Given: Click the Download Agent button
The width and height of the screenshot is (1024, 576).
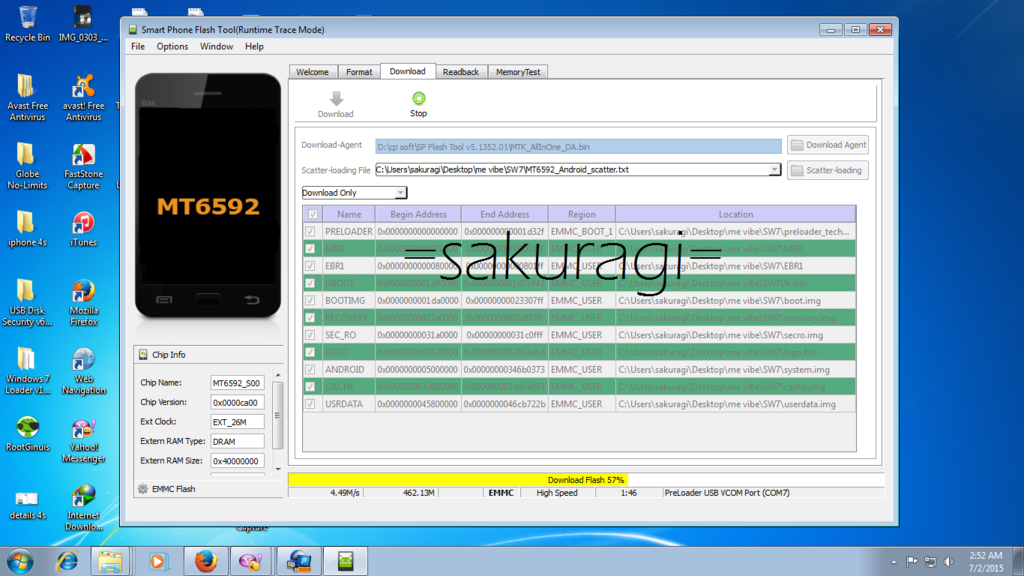Looking at the screenshot, I should [828, 145].
